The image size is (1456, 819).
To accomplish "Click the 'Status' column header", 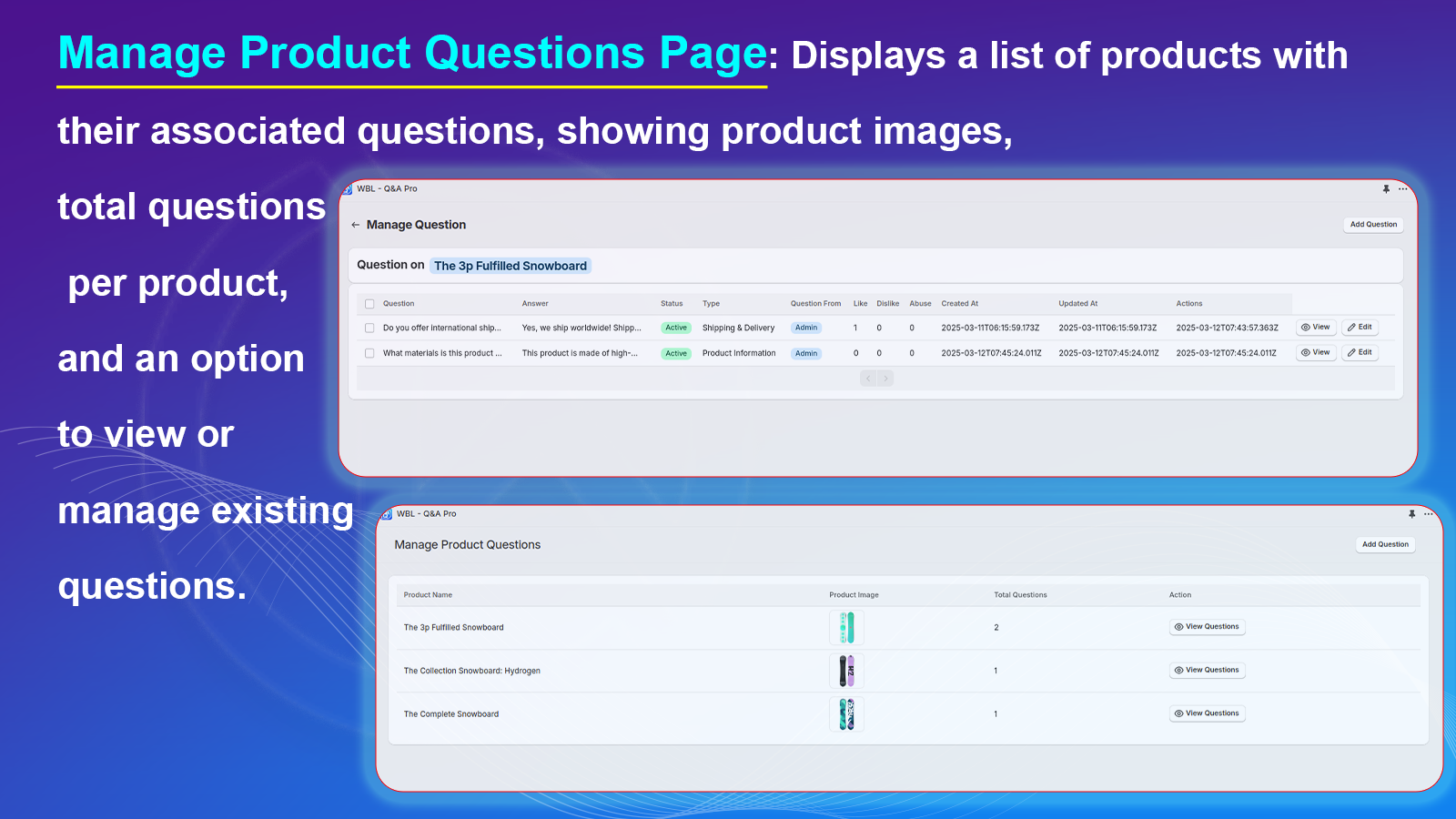I will 672,304.
